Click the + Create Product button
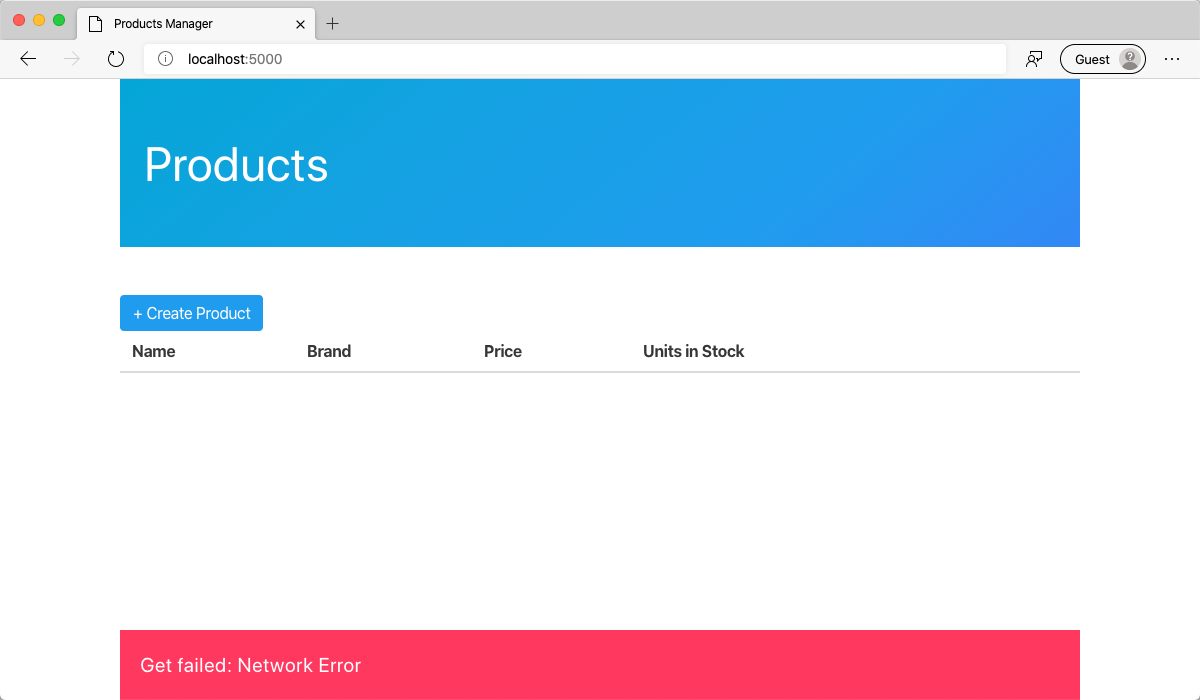Screen dimensions: 1200x700 tap(191, 313)
